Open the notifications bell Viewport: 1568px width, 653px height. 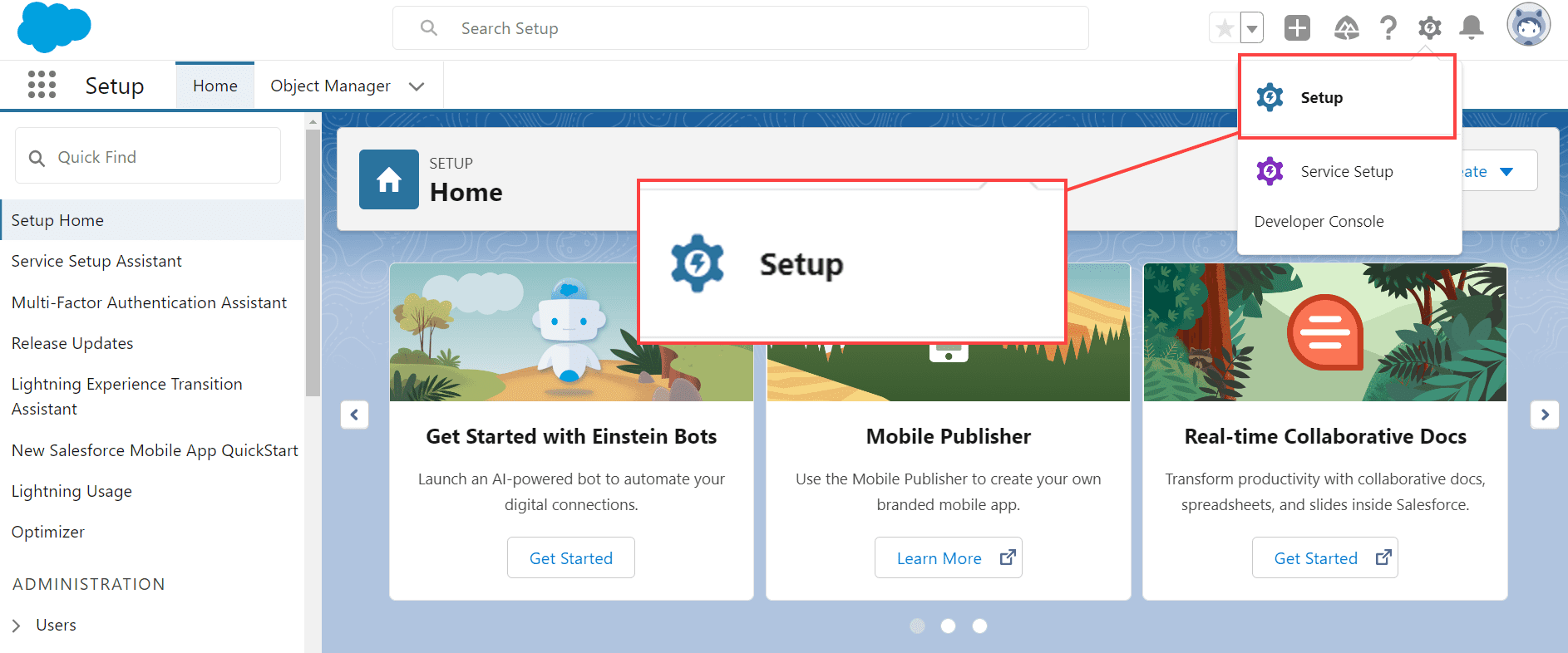(1472, 28)
